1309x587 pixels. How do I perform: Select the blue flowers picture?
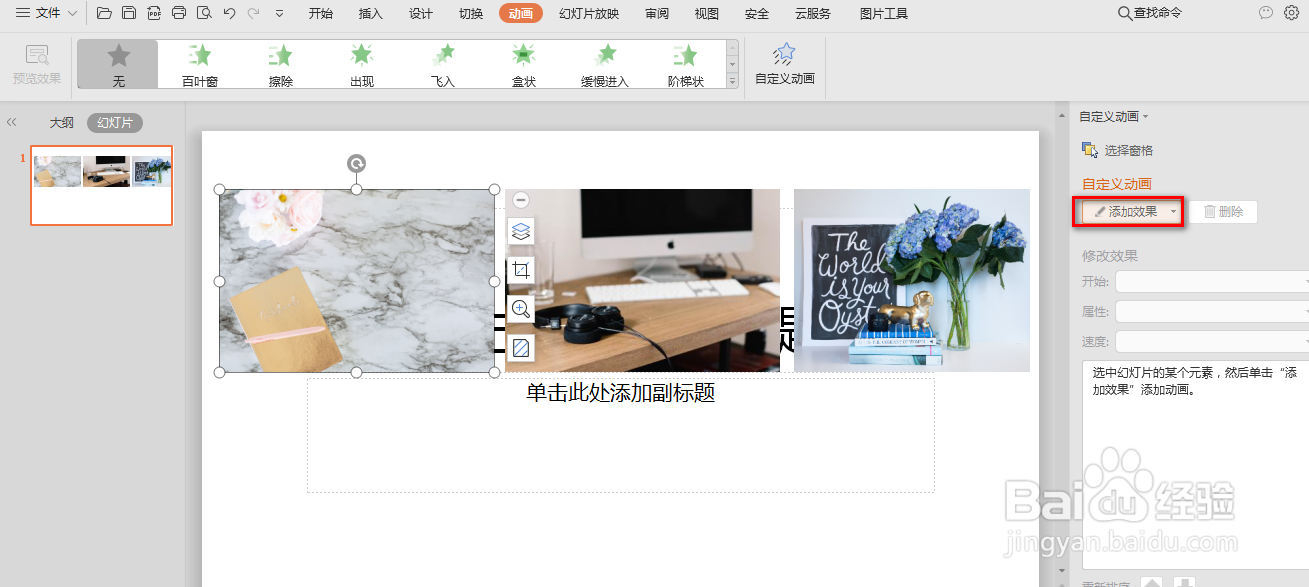point(912,280)
